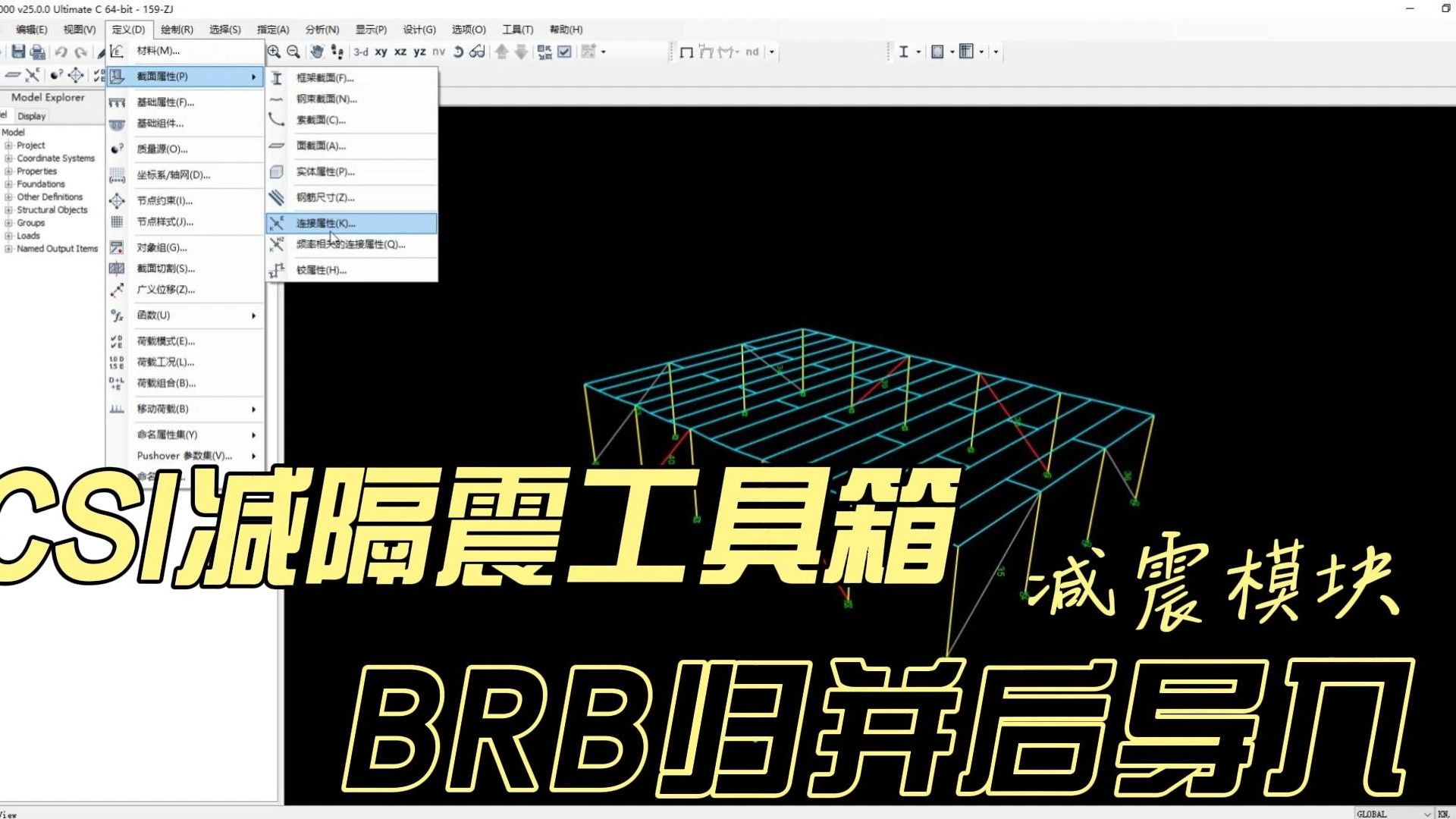Click the object shrink toggle icon
1456x819 pixels.
coord(544,52)
